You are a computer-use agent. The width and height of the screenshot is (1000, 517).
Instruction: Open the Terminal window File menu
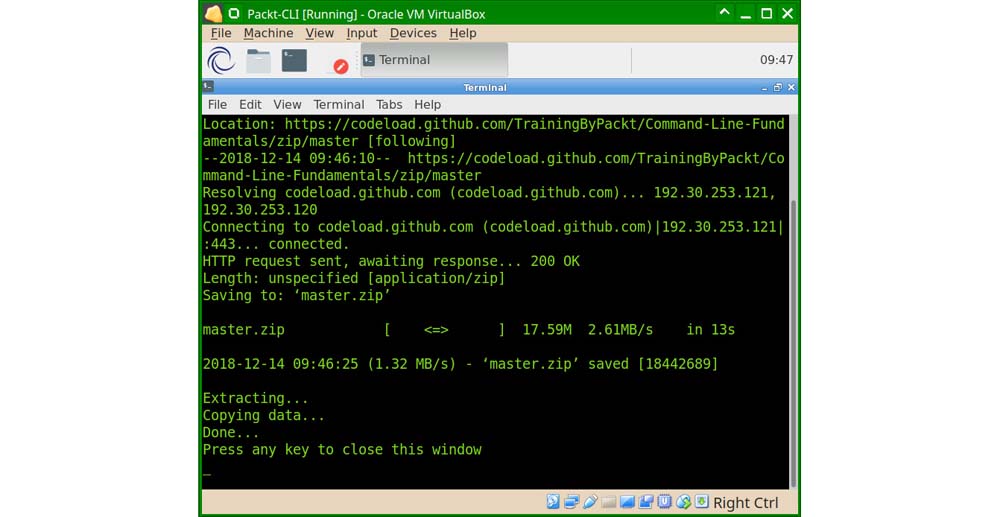pos(217,105)
